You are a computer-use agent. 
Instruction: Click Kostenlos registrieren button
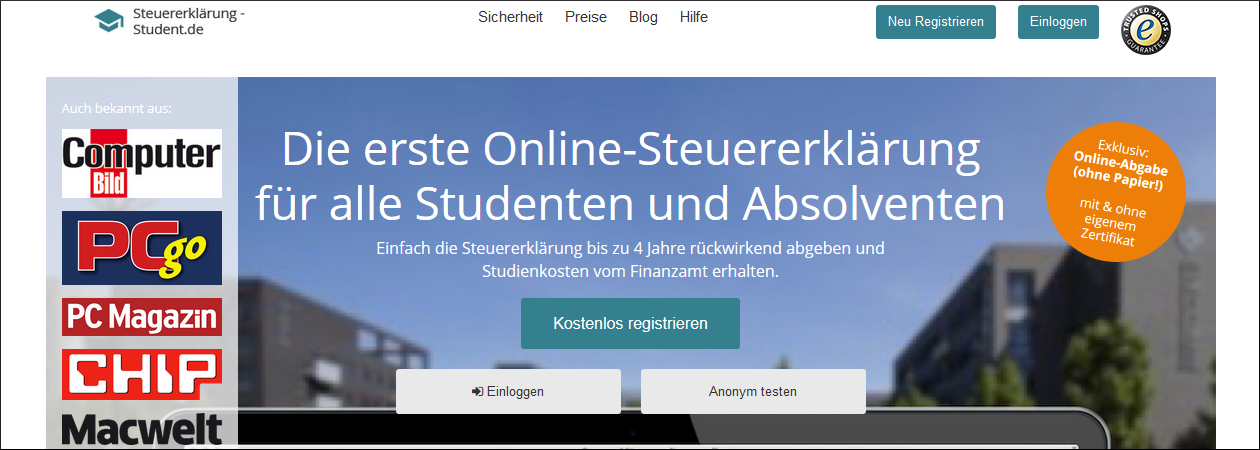coord(630,323)
